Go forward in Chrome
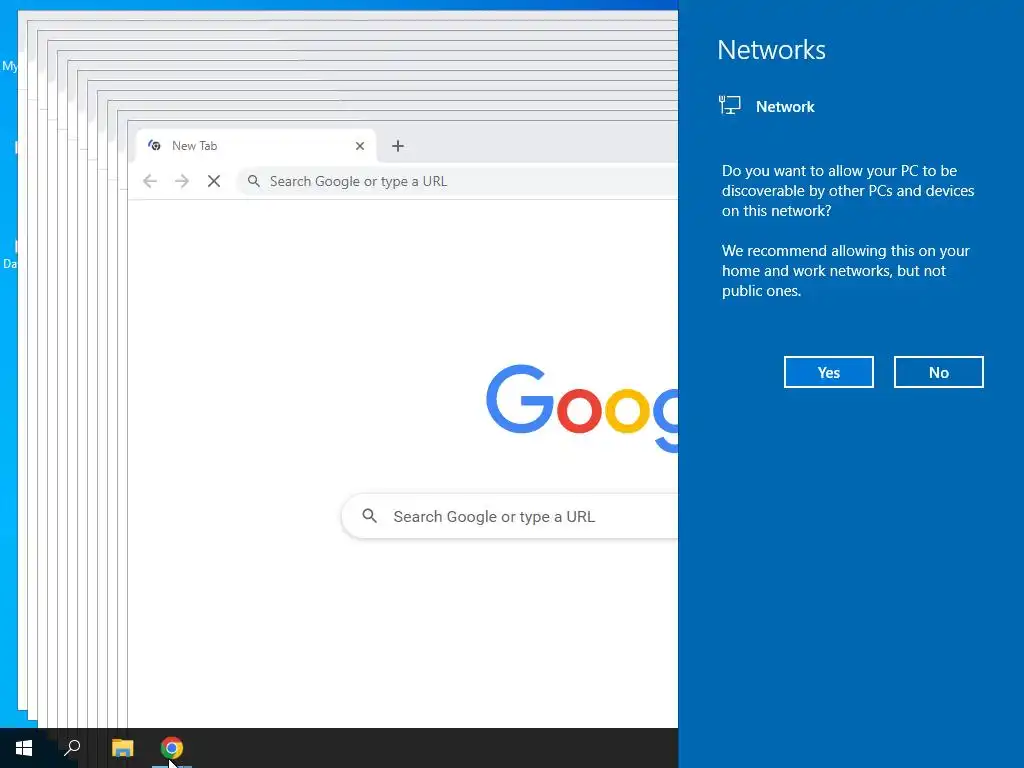This screenshot has width=1024, height=768. click(182, 181)
